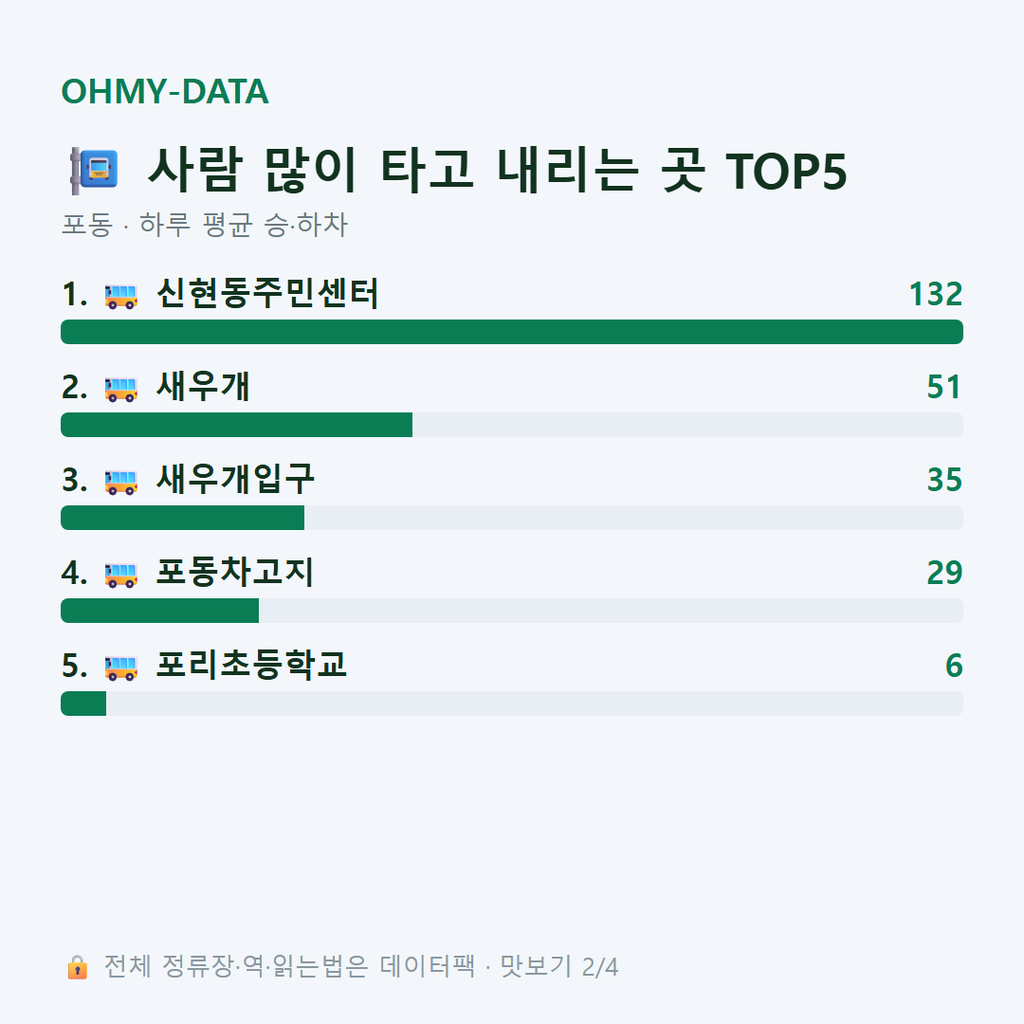Click the value 6 for 포리초등학교

(x=954, y=665)
